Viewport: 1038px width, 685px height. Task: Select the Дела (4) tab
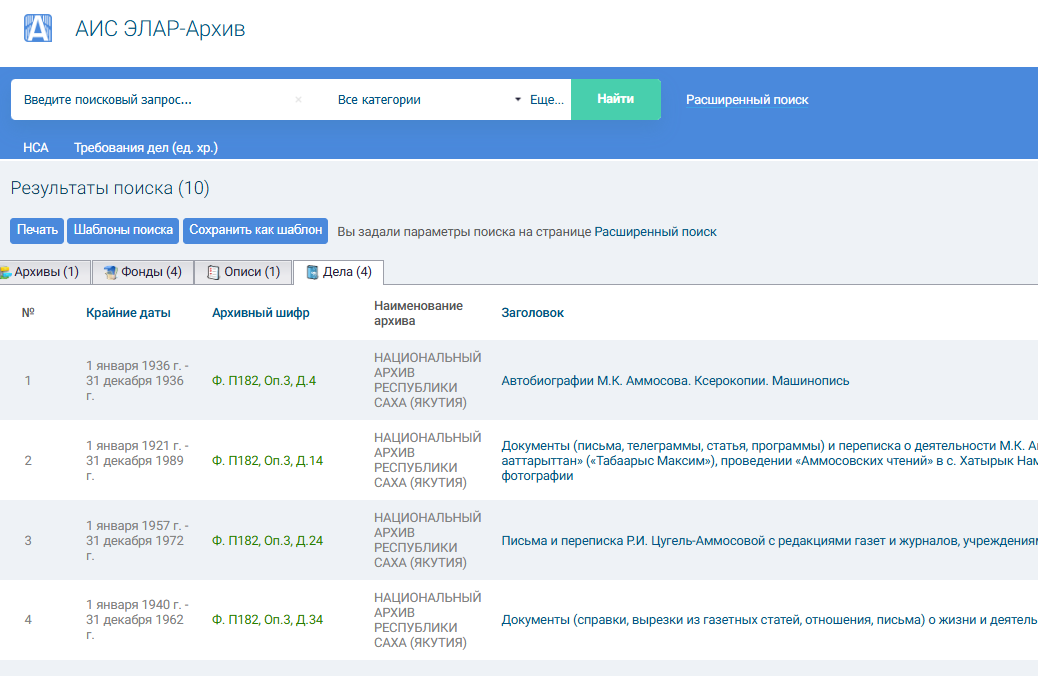tap(338, 272)
